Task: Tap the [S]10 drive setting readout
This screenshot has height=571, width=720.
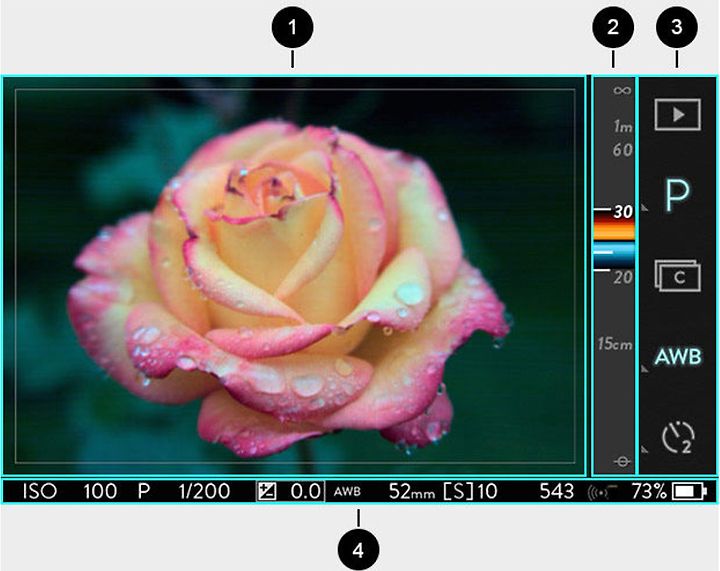Action: pyautogui.click(x=471, y=492)
